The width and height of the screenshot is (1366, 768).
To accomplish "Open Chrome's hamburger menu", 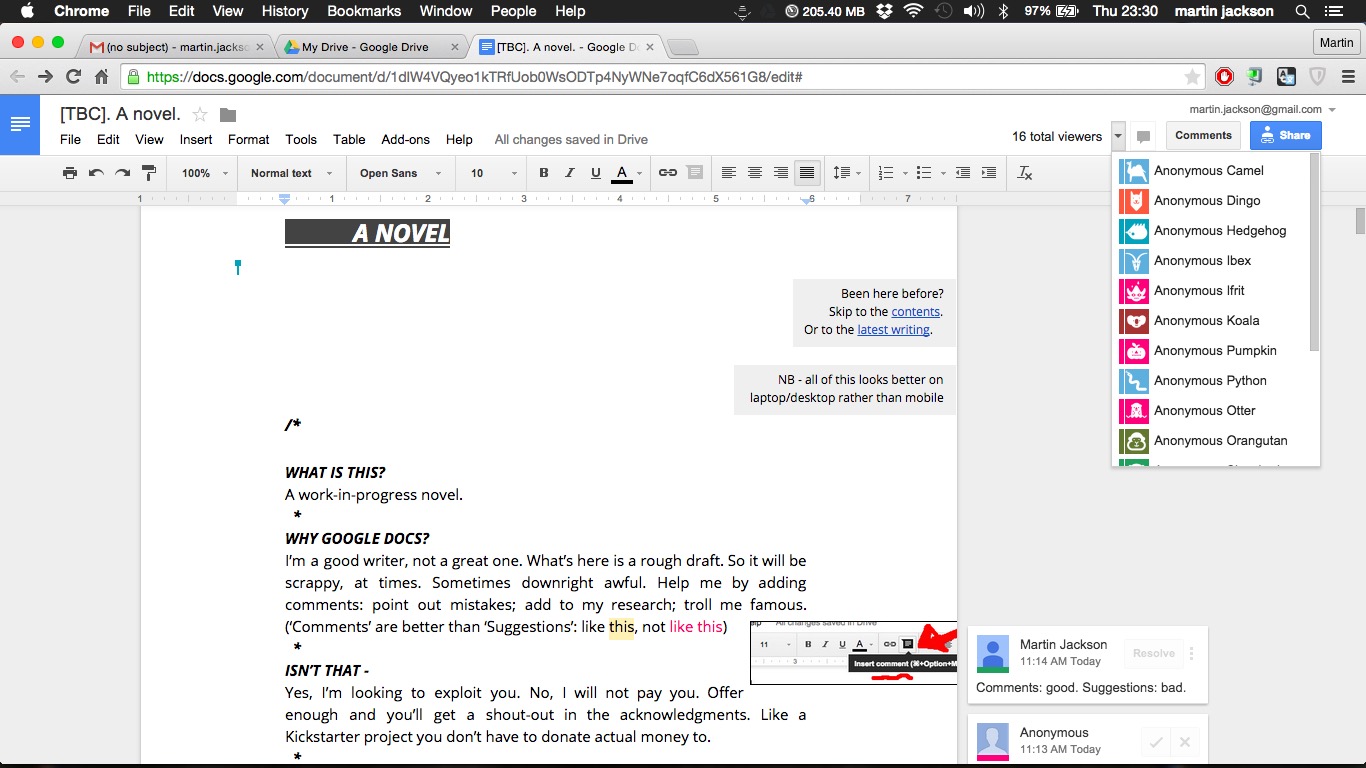I will (1348, 76).
